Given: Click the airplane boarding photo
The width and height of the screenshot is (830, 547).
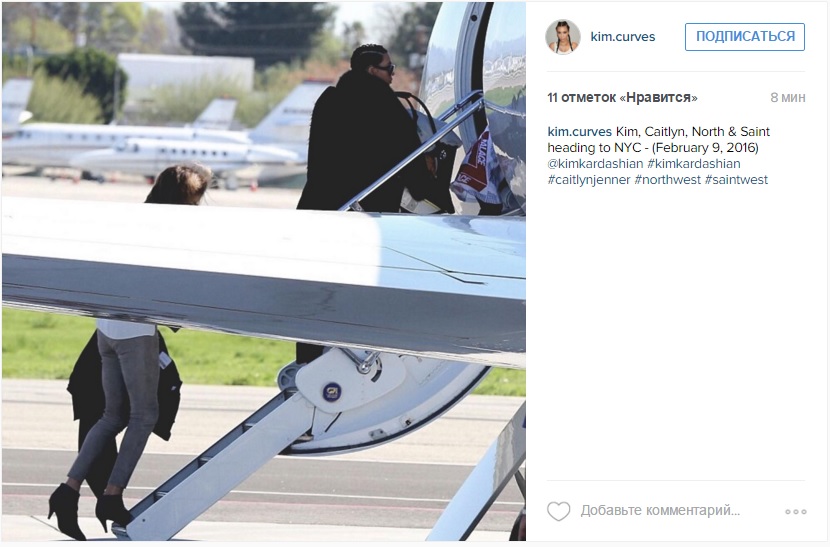Looking at the screenshot, I should (x=264, y=271).
